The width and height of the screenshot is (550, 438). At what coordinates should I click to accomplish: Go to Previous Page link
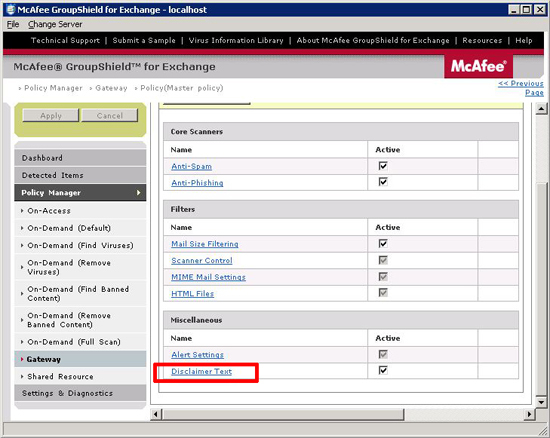(x=521, y=88)
